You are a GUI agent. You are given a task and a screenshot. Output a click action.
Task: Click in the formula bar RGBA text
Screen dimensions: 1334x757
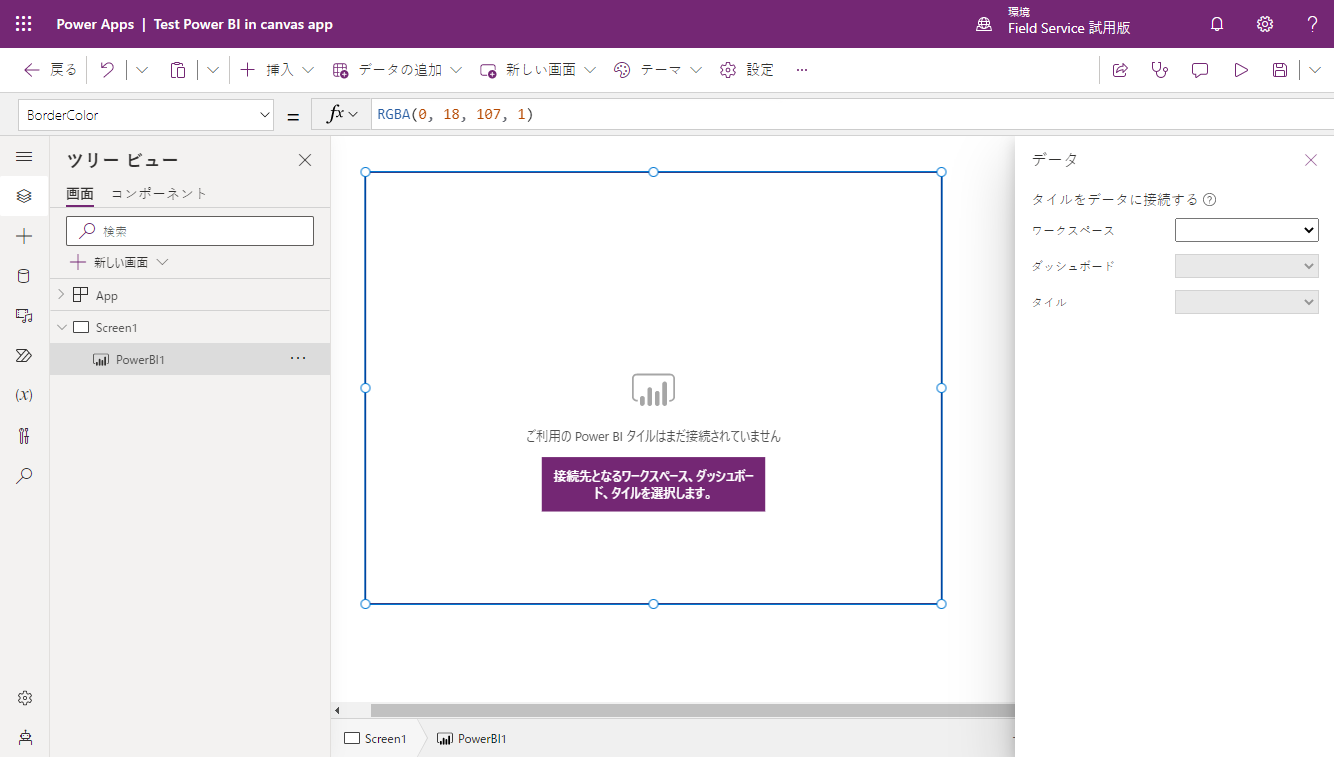tap(455, 115)
